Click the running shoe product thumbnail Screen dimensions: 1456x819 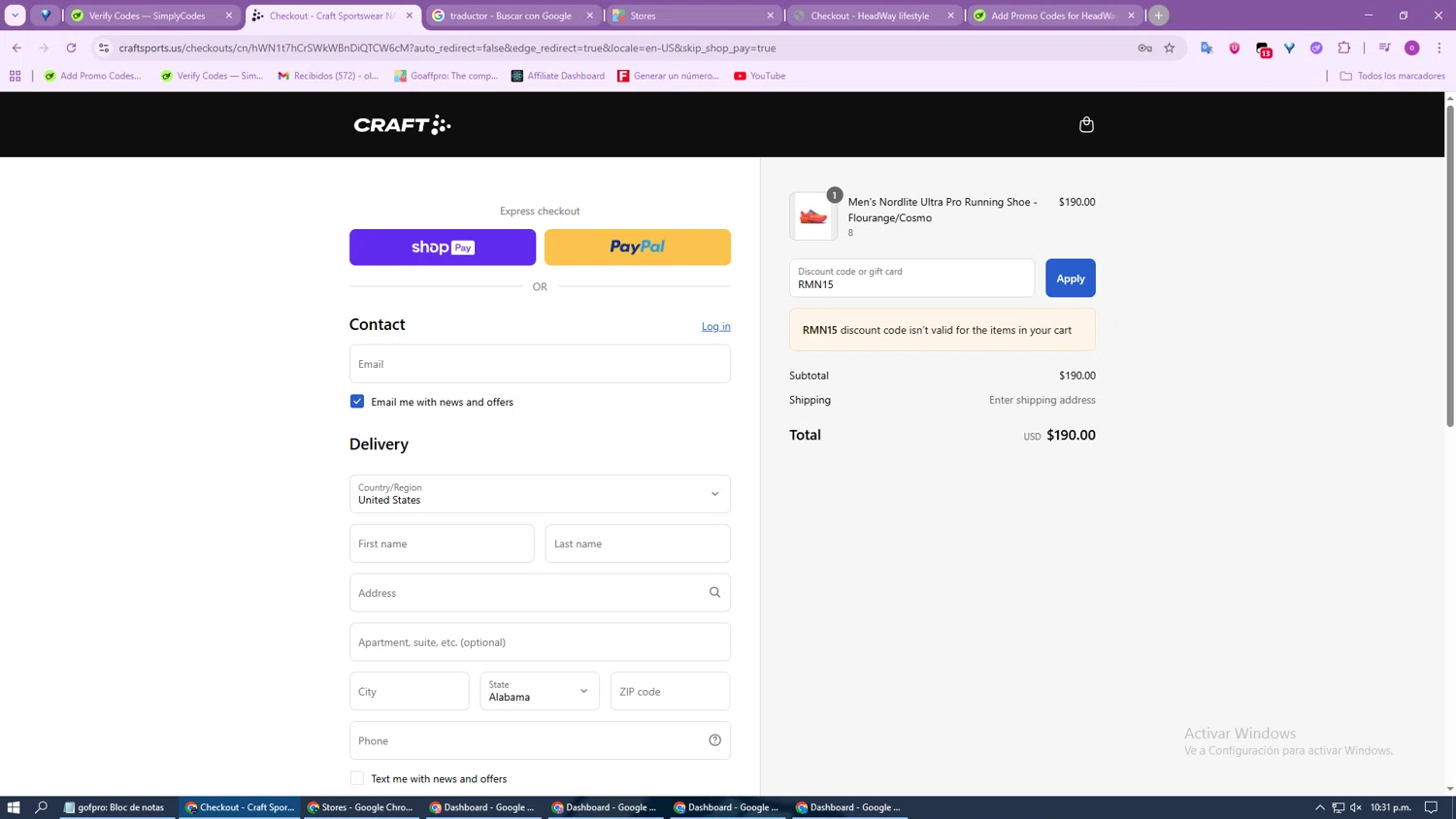point(812,215)
